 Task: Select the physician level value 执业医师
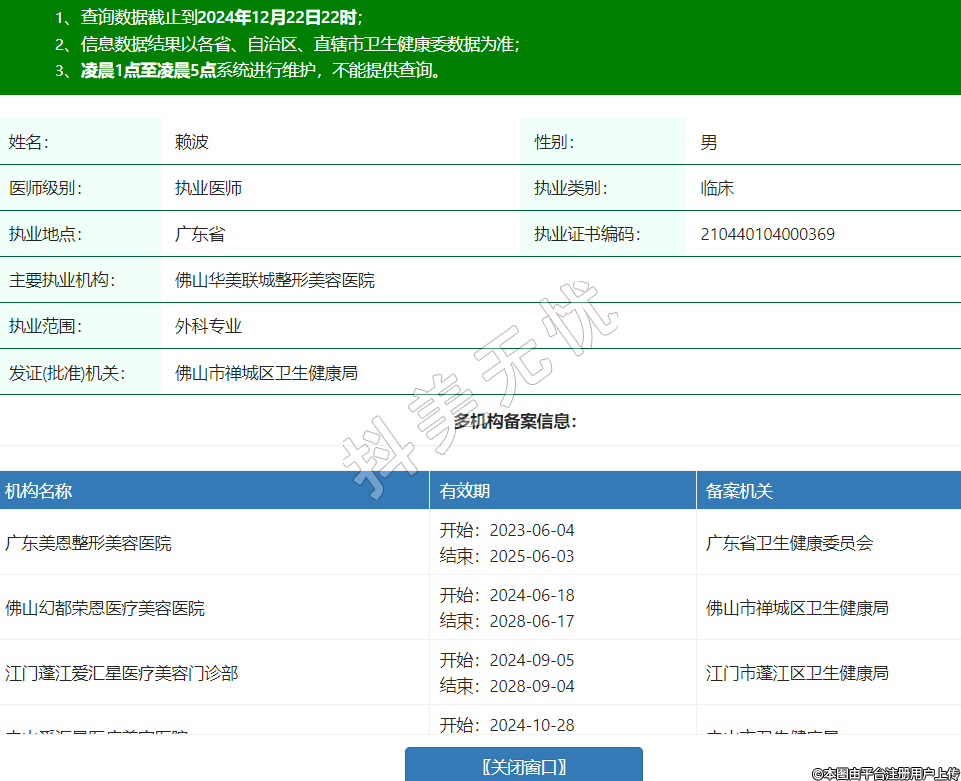tap(208, 188)
